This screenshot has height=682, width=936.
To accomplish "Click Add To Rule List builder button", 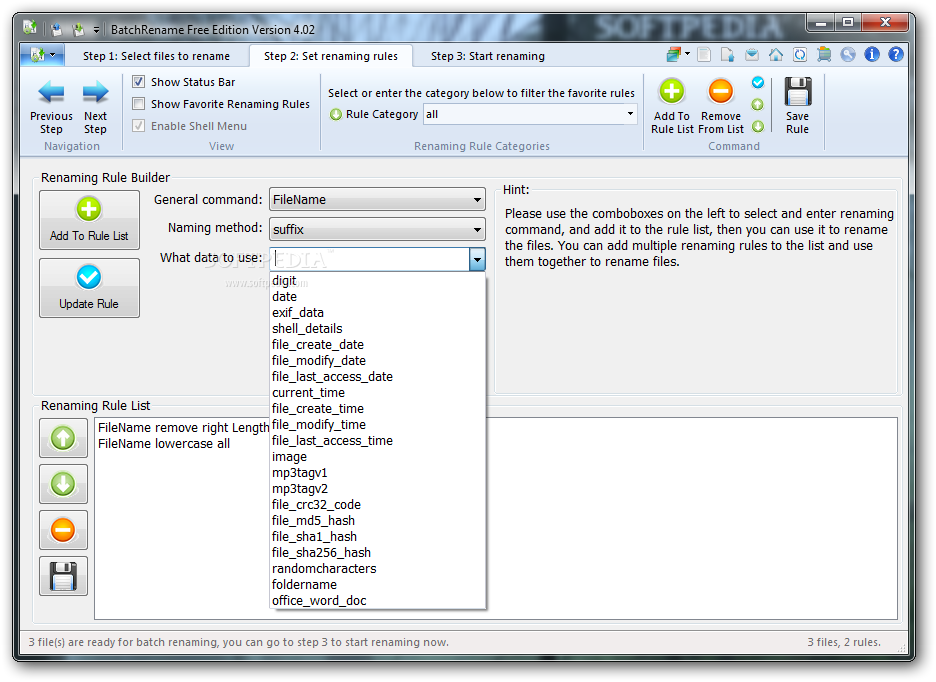I will pos(90,220).
